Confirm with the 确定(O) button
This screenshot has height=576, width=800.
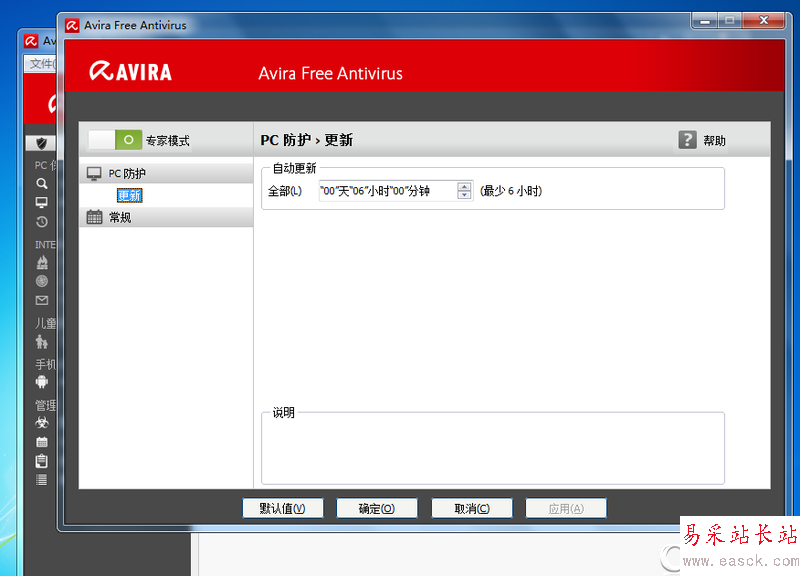click(377, 508)
